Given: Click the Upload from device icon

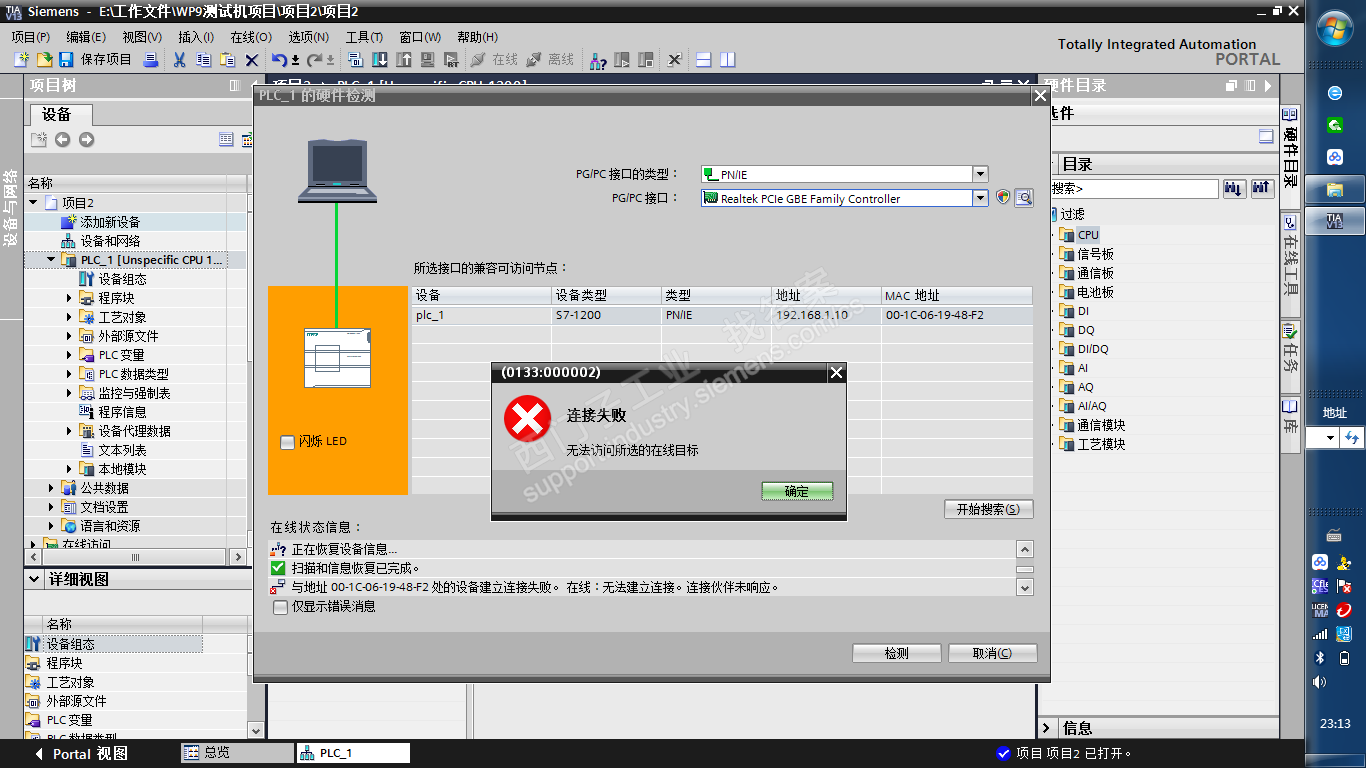Looking at the screenshot, I should pyautogui.click(x=404, y=60).
